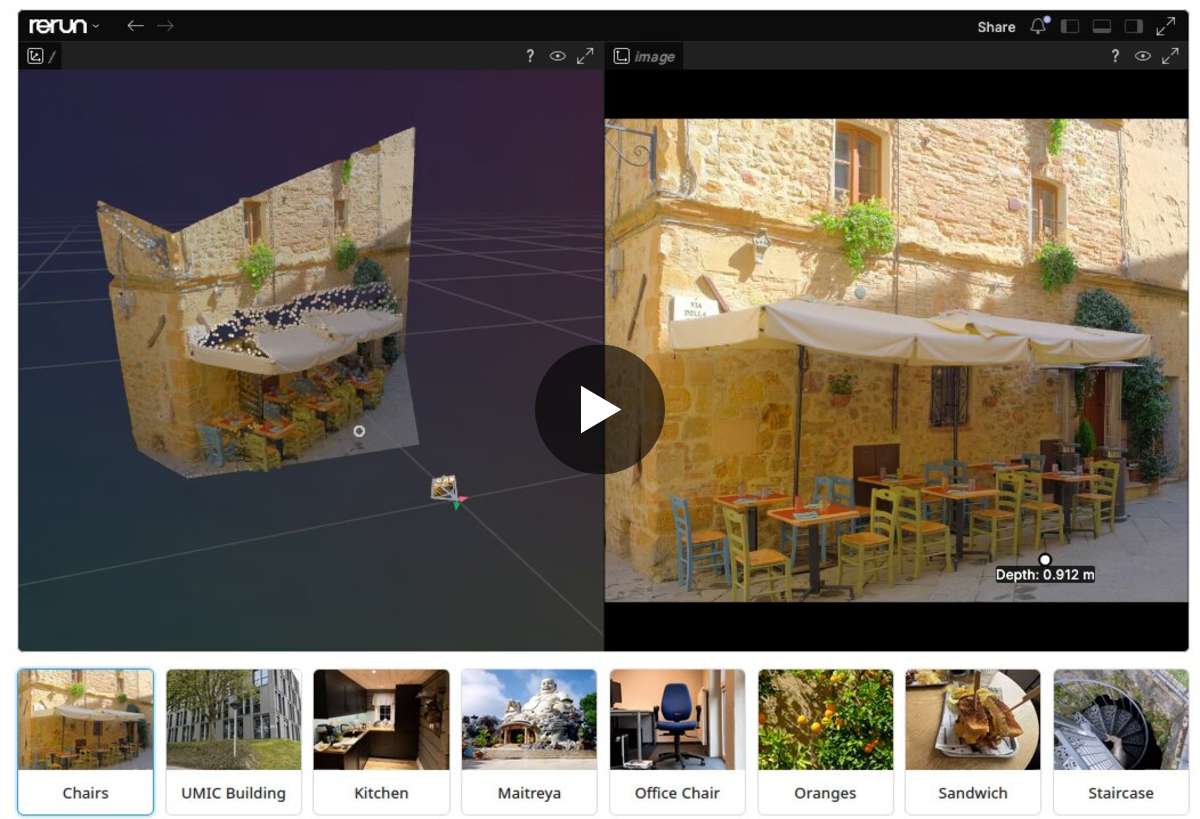1200x819 pixels.
Task: Click the Share button
Action: pyautogui.click(x=996, y=27)
